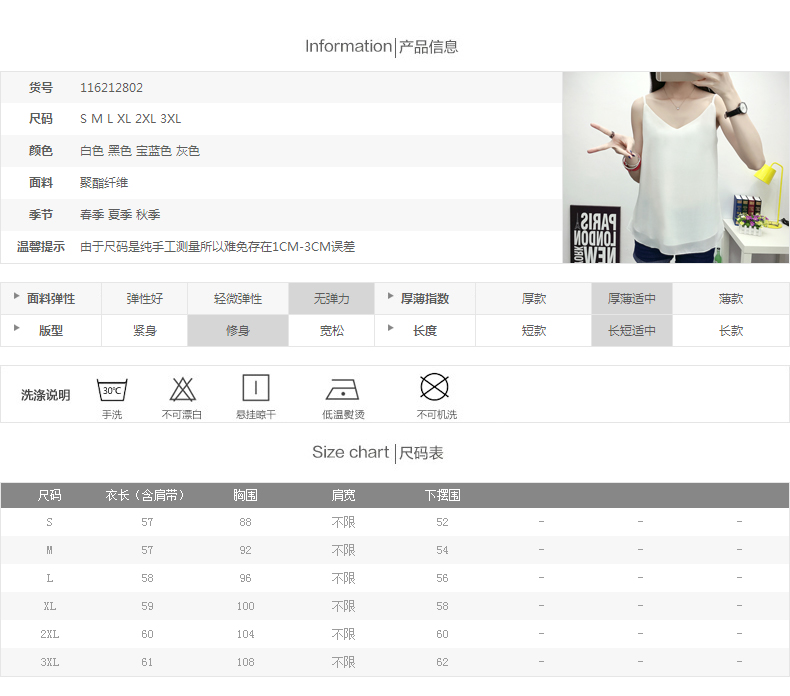
Task: Expand the 厚薄指数 row arrow
Action: click(x=390, y=297)
